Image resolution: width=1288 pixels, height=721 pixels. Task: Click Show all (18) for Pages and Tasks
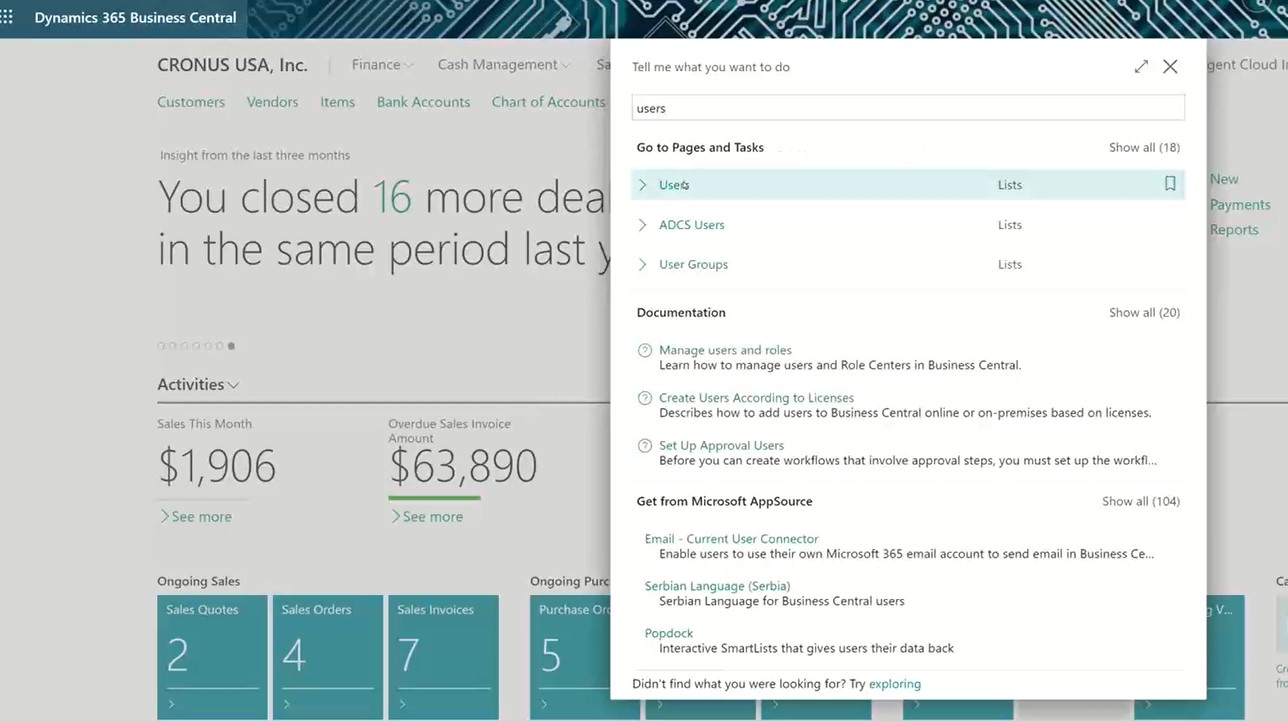click(x=1143, y=147)
